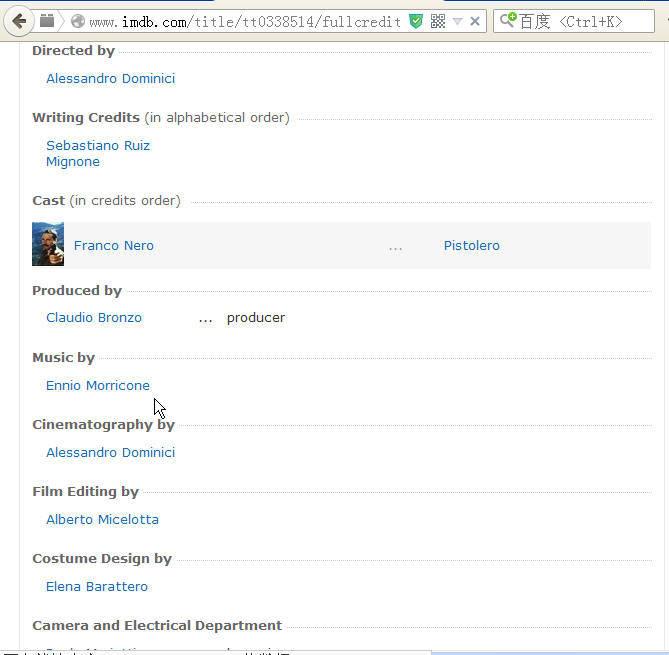Show the page QR code icon

click(x=438, y=21)
